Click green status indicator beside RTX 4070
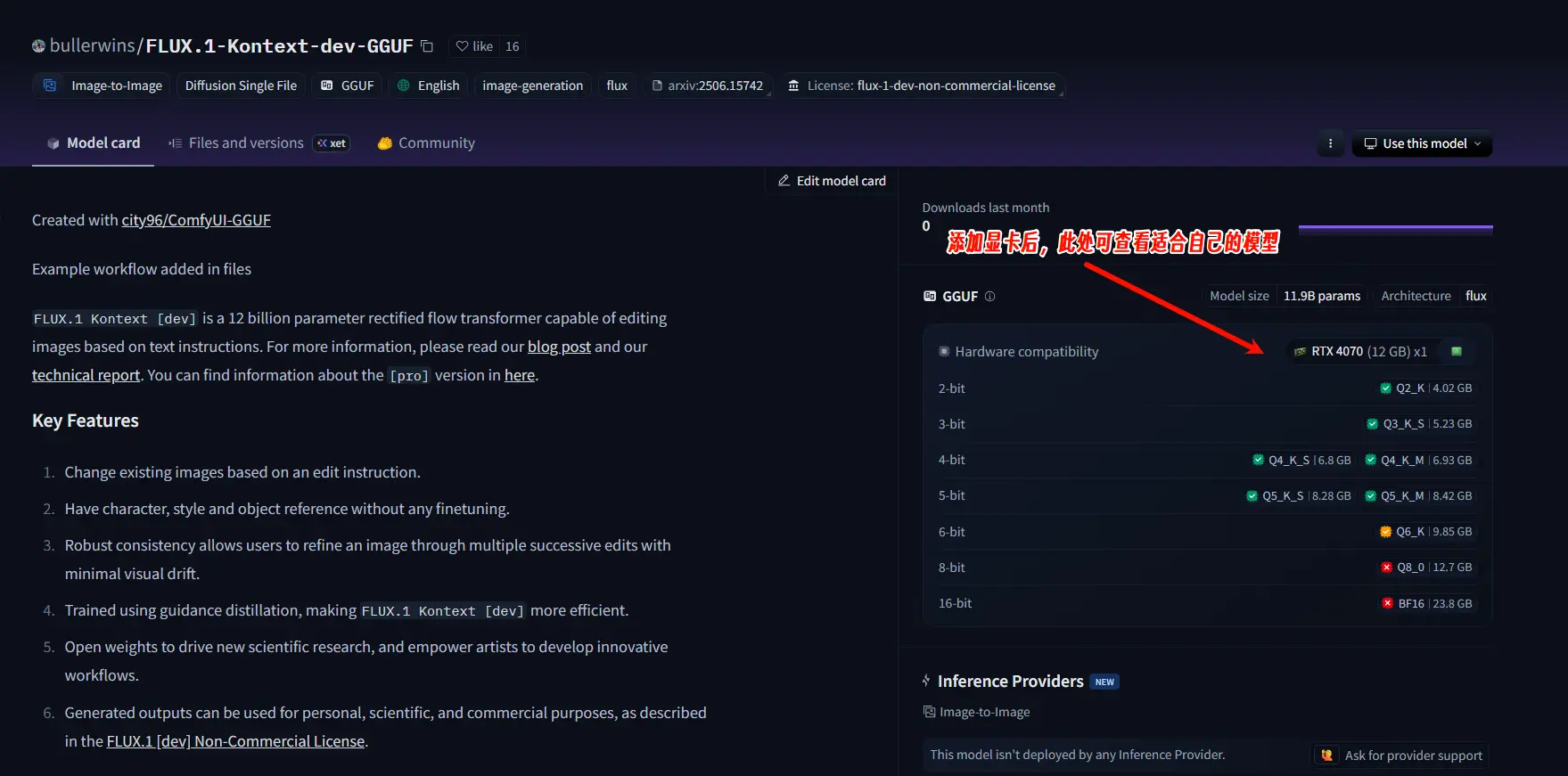 1457,352
